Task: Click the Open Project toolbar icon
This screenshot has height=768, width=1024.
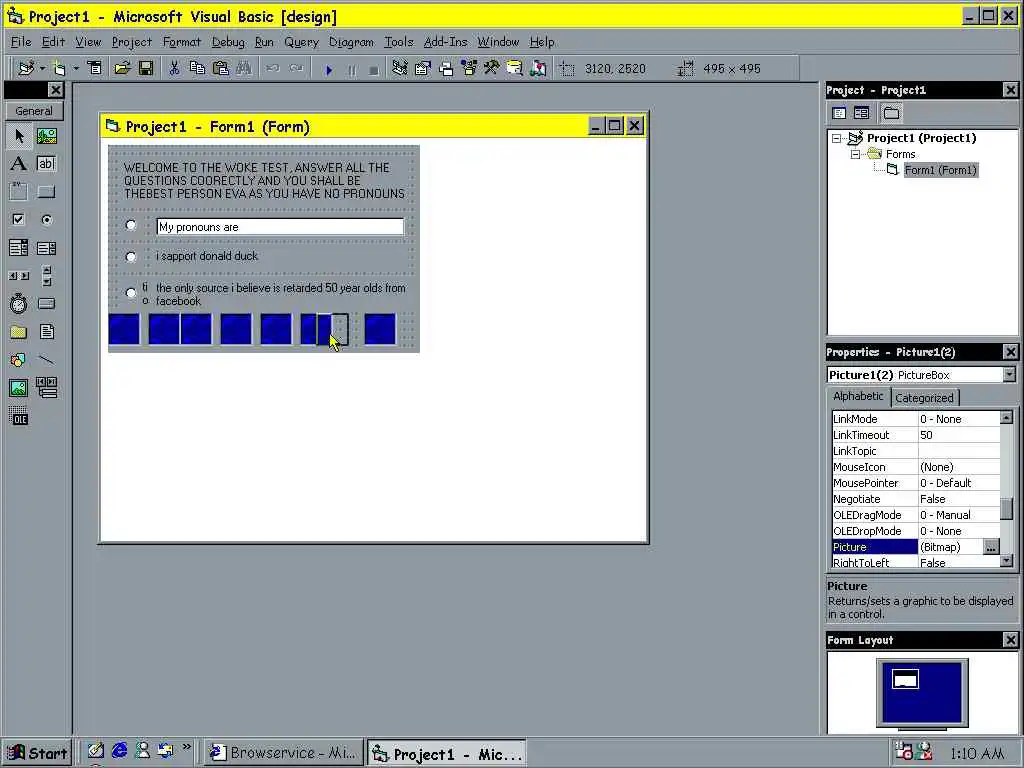Action: (x=122, y=68)
